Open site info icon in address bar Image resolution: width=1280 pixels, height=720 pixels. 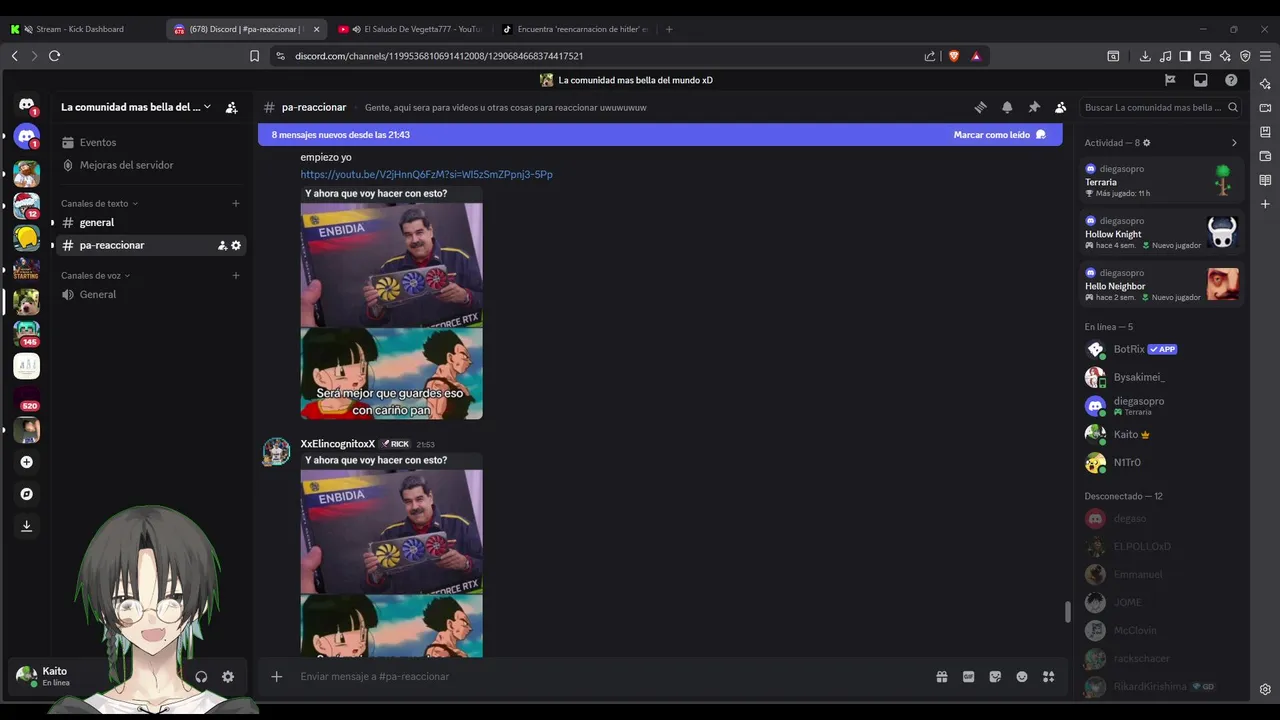[280, 56]
